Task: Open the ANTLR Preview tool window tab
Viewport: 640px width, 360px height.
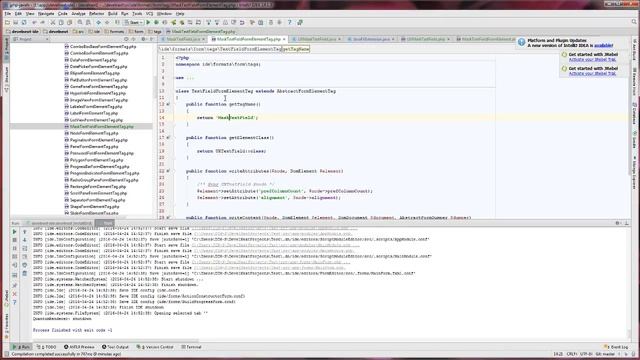Action: [x=79, y=347]
